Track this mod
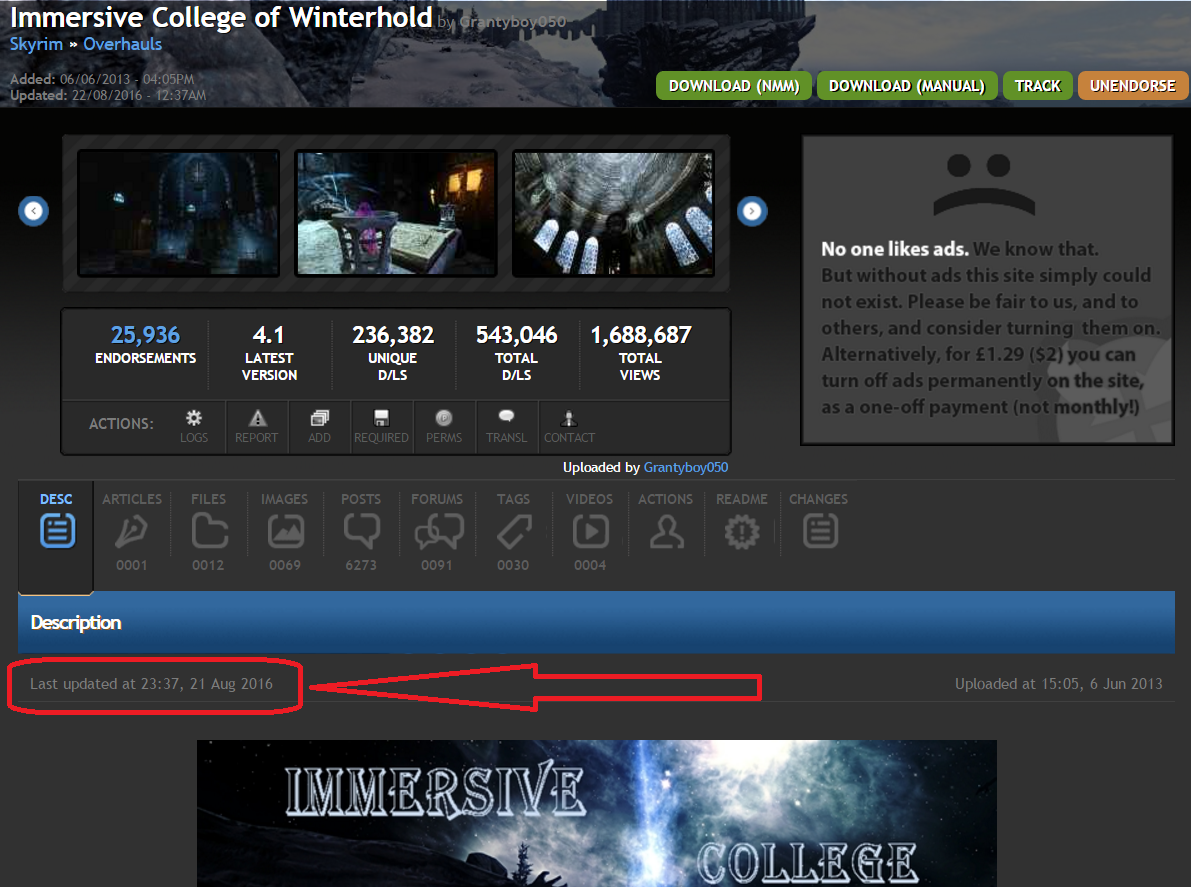The width and height of the screenshot is (1191, 887). (1038, 86)
